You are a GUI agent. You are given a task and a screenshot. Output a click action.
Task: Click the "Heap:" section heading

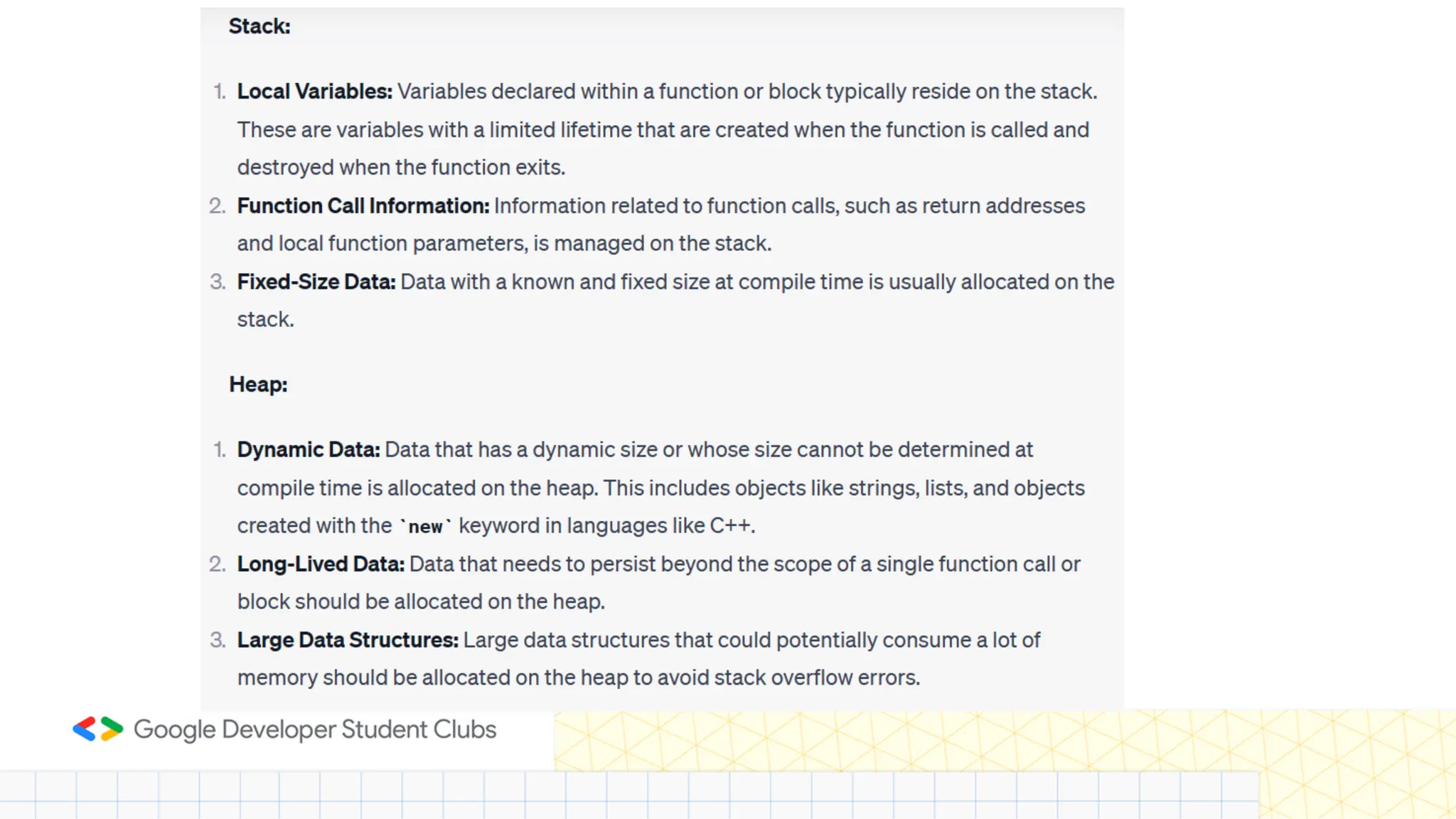258,385
